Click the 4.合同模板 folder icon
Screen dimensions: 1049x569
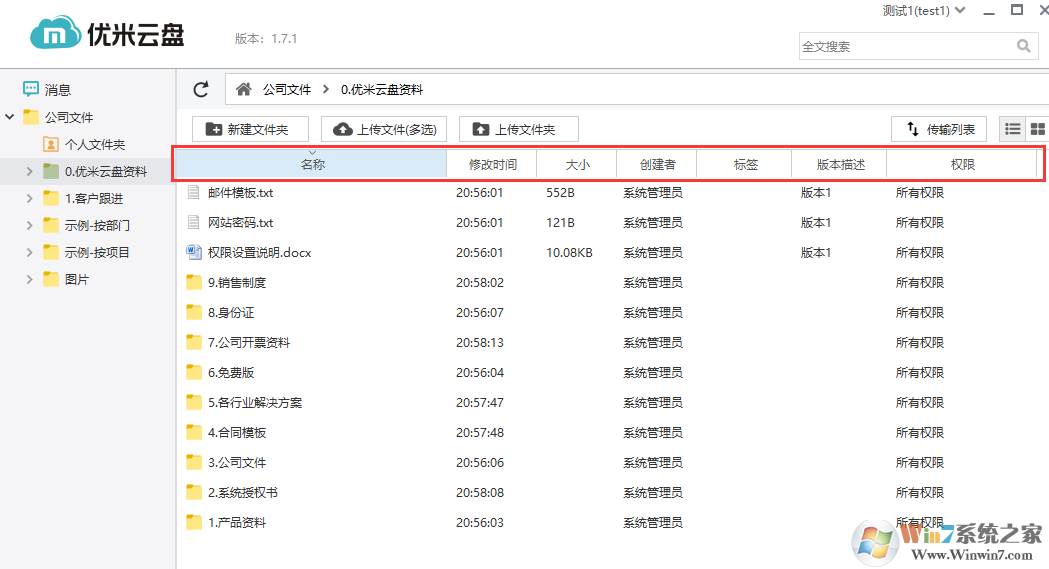tap(193, 433)
